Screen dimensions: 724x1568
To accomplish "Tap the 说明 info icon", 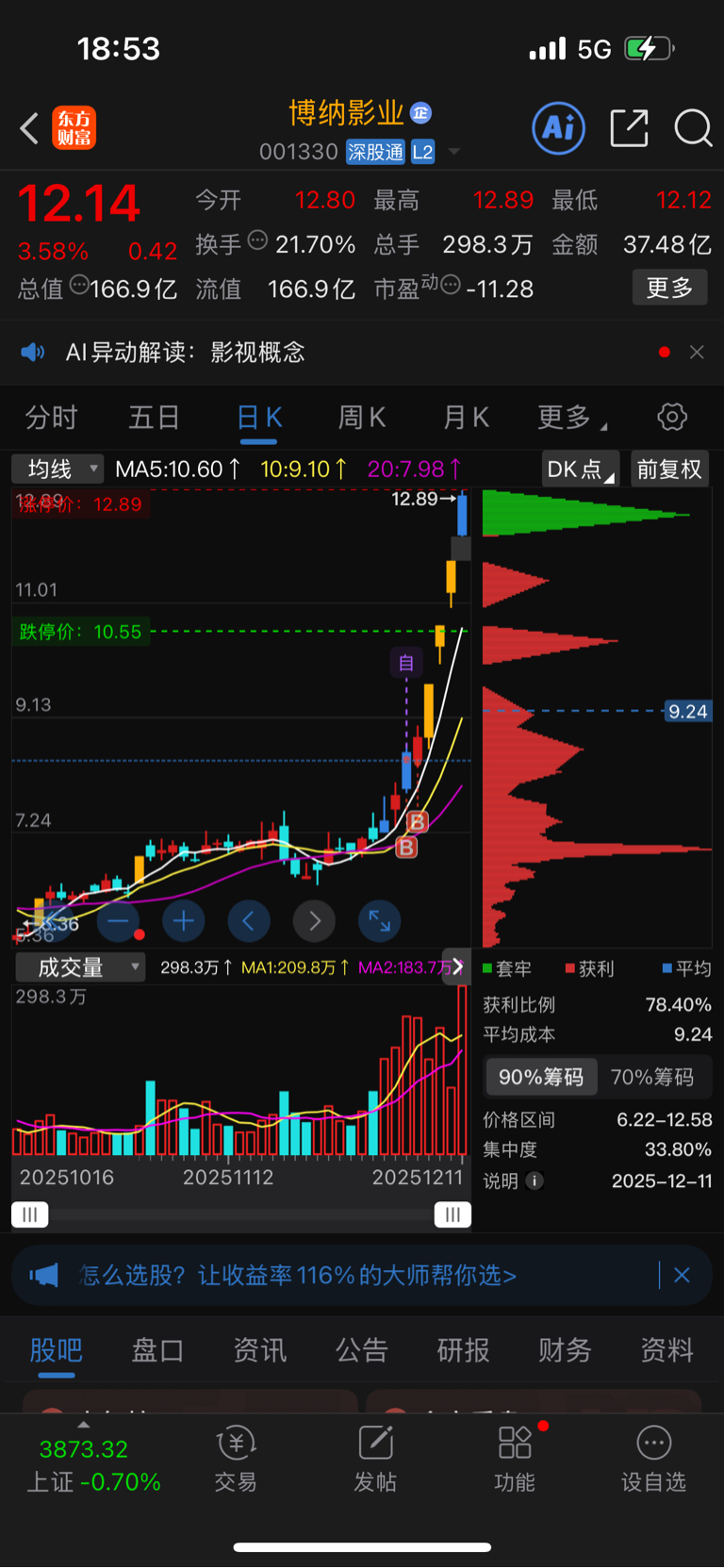I will pyautogui.click(x=535, y=1180).
